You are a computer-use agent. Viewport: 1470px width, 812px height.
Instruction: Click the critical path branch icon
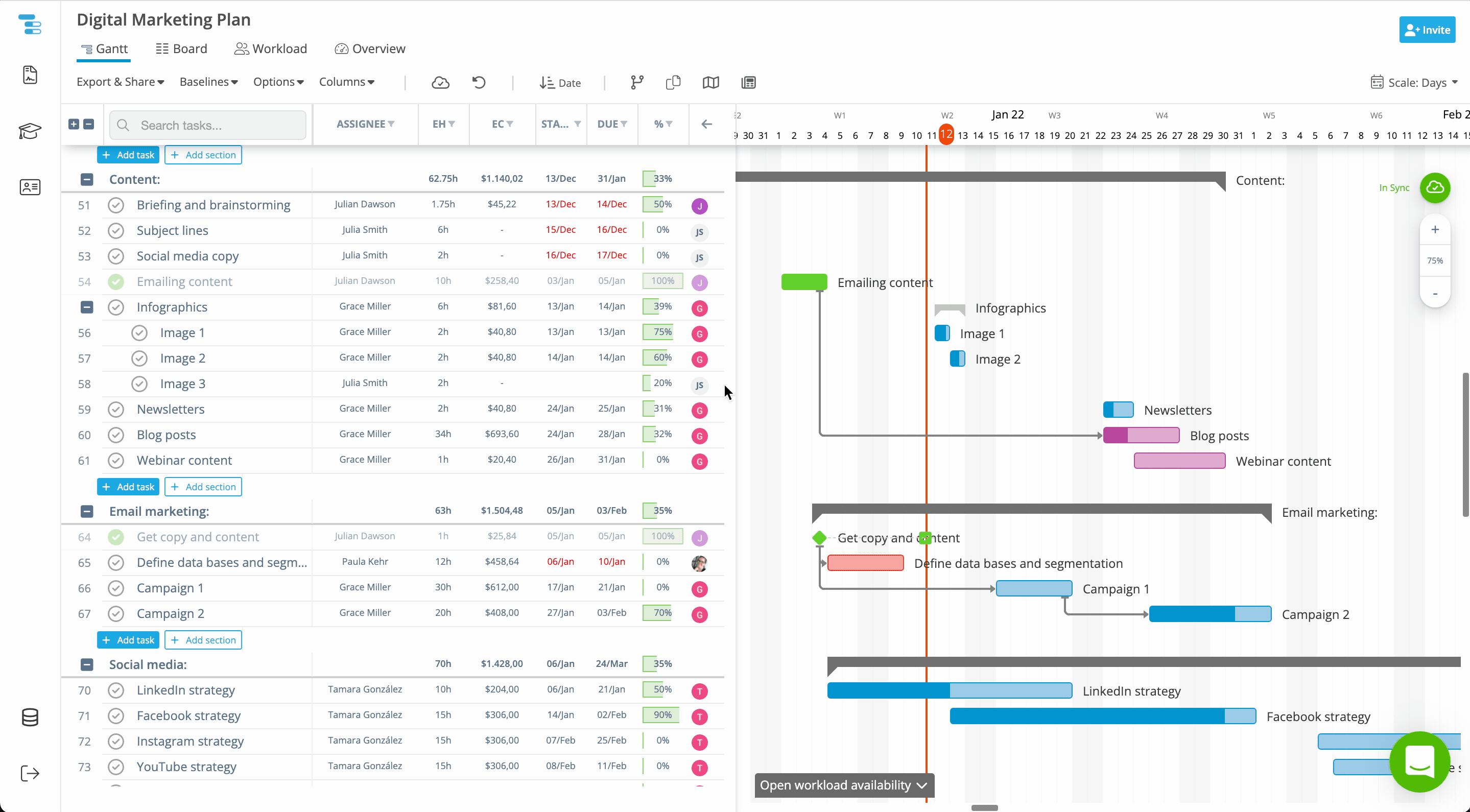tap(637, 83)
